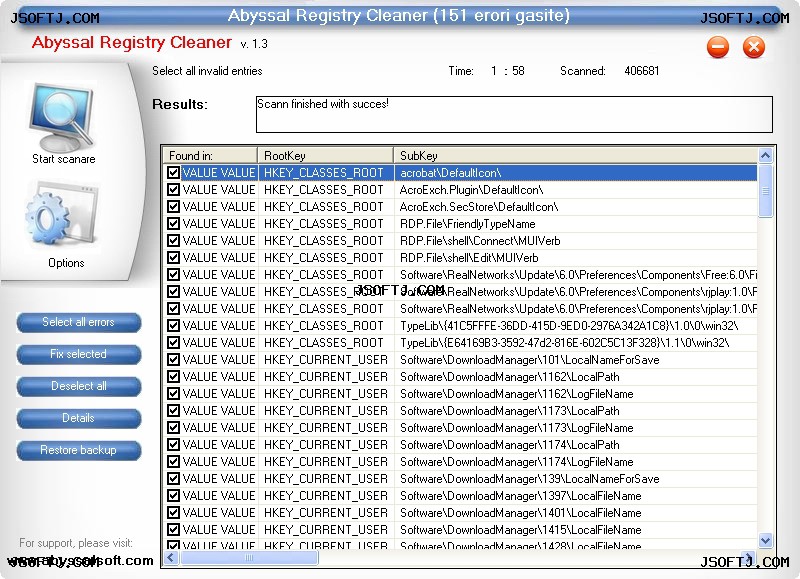Click the orange minimize icon

point(718,47)
